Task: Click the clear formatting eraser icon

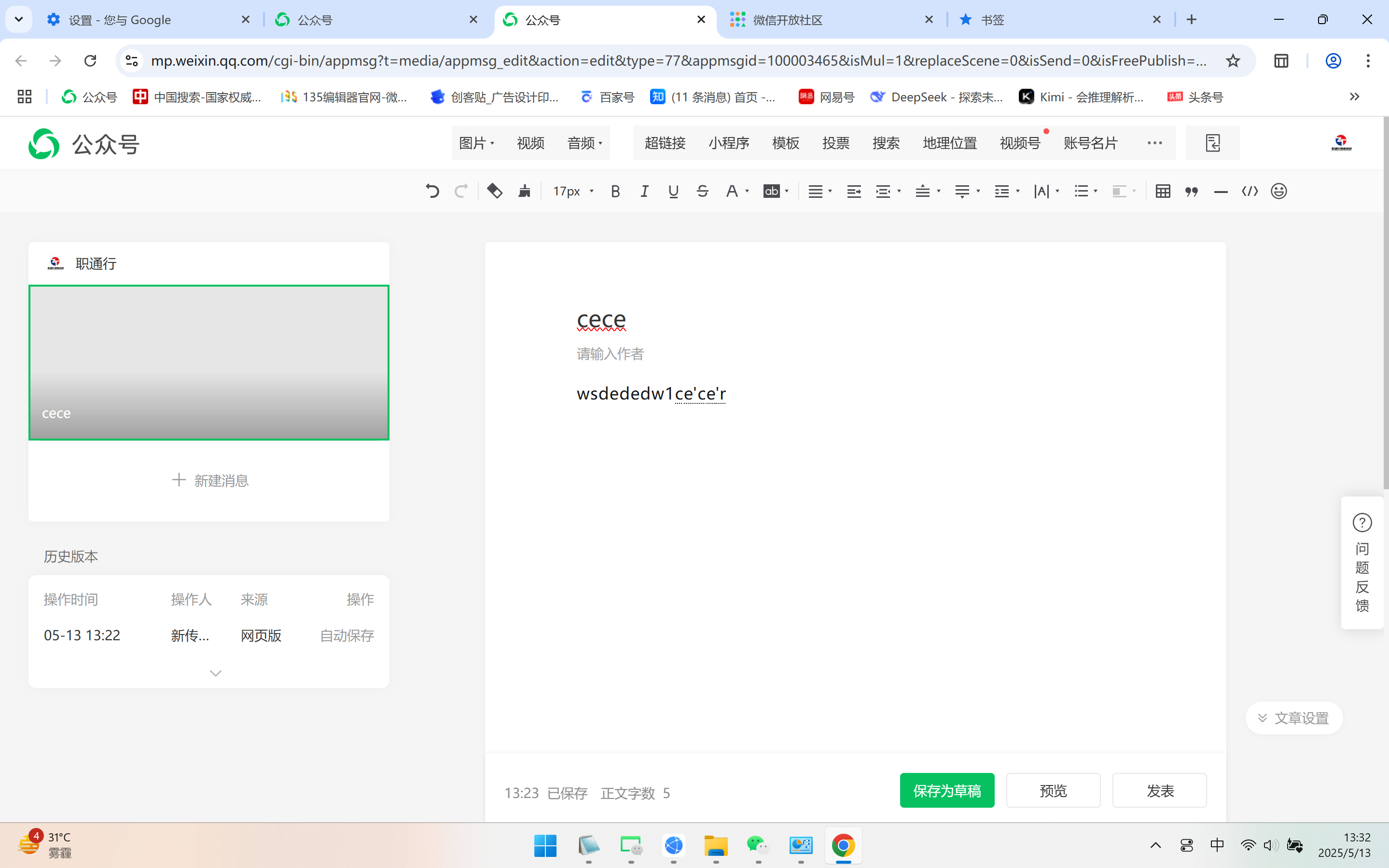Action: coord(494,191)
